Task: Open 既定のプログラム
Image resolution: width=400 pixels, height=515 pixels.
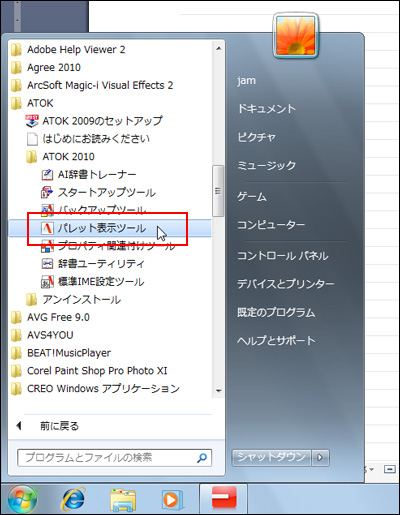Action: tap(276, 312)
